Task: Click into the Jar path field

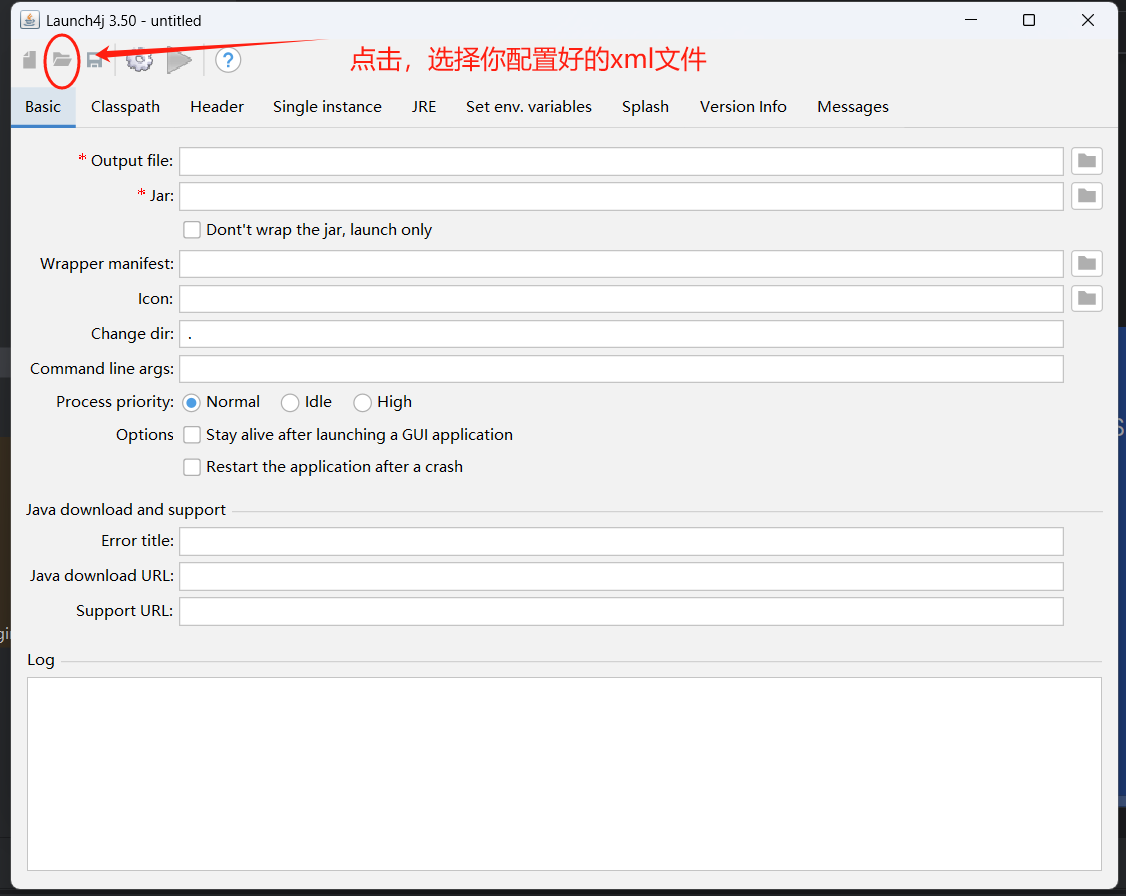Action: [621, 196]
